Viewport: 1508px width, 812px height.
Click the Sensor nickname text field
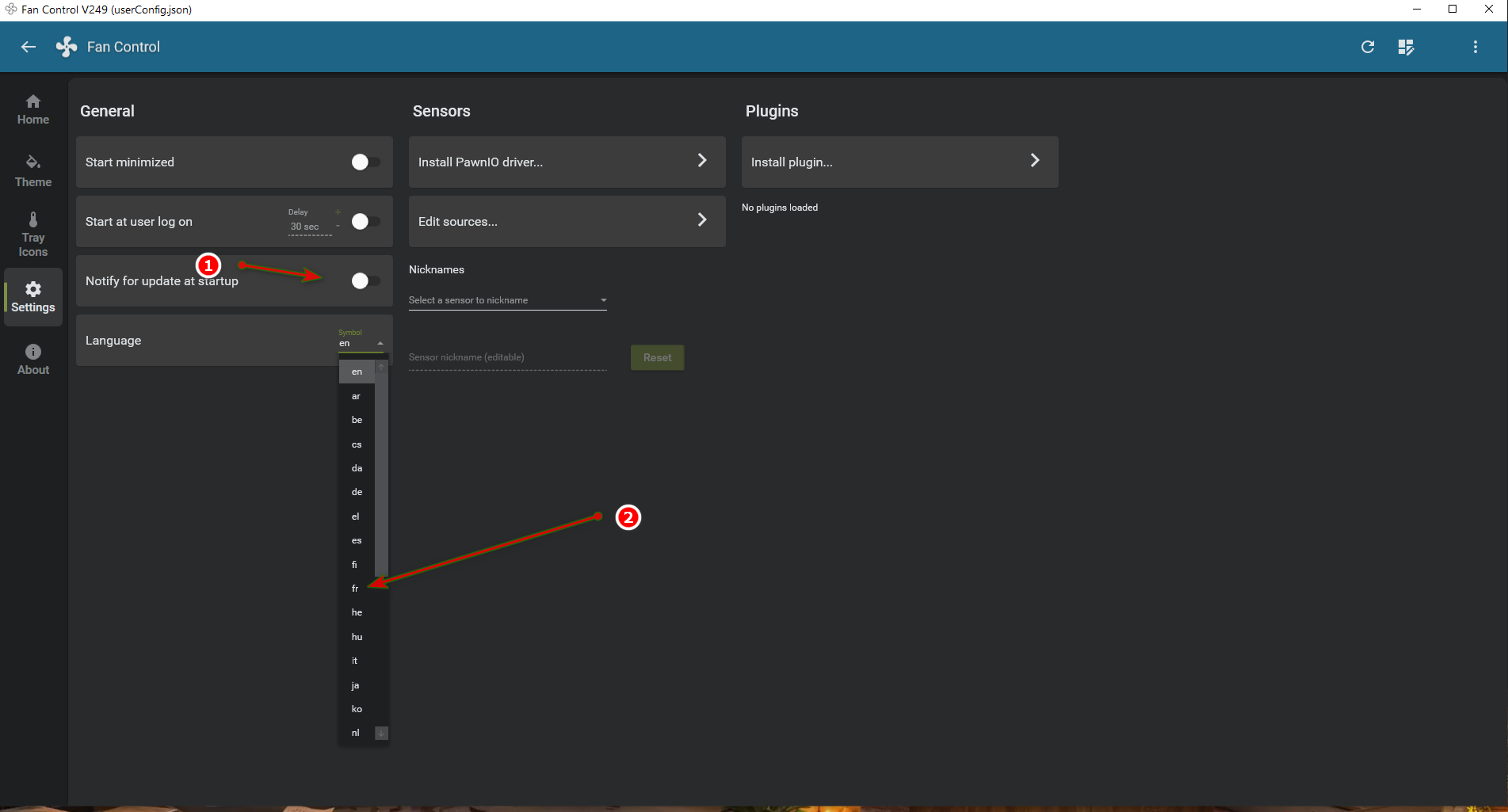[507, 357]
